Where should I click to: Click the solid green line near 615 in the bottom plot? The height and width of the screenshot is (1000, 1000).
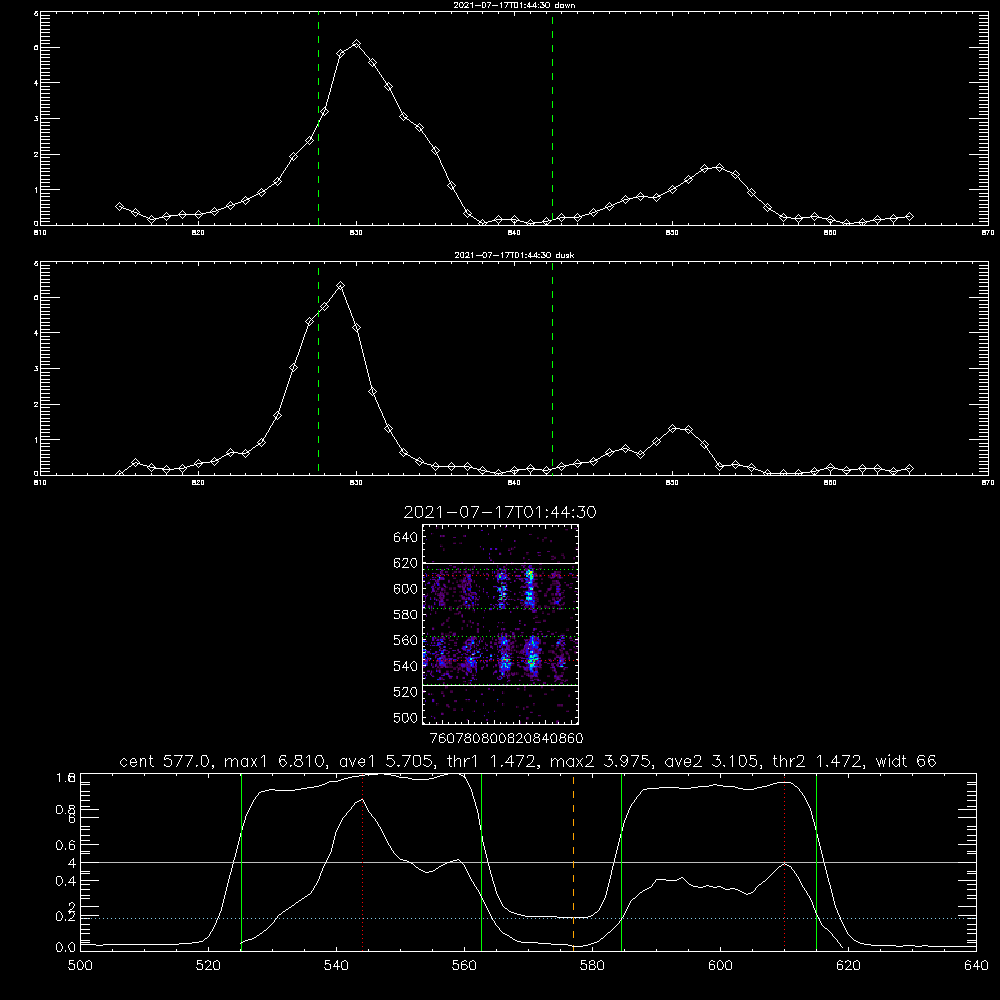point(816,861)
